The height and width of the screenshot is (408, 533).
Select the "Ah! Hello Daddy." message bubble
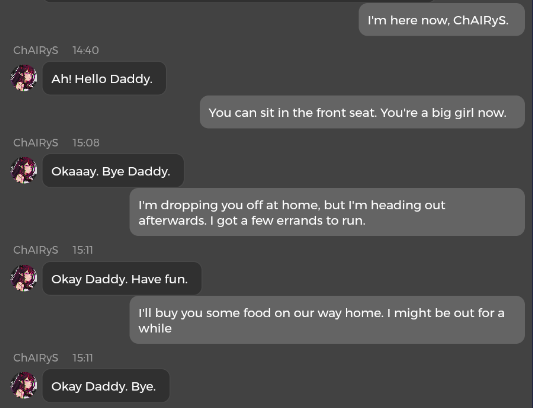pyautogui.click(x=104, y=78)
